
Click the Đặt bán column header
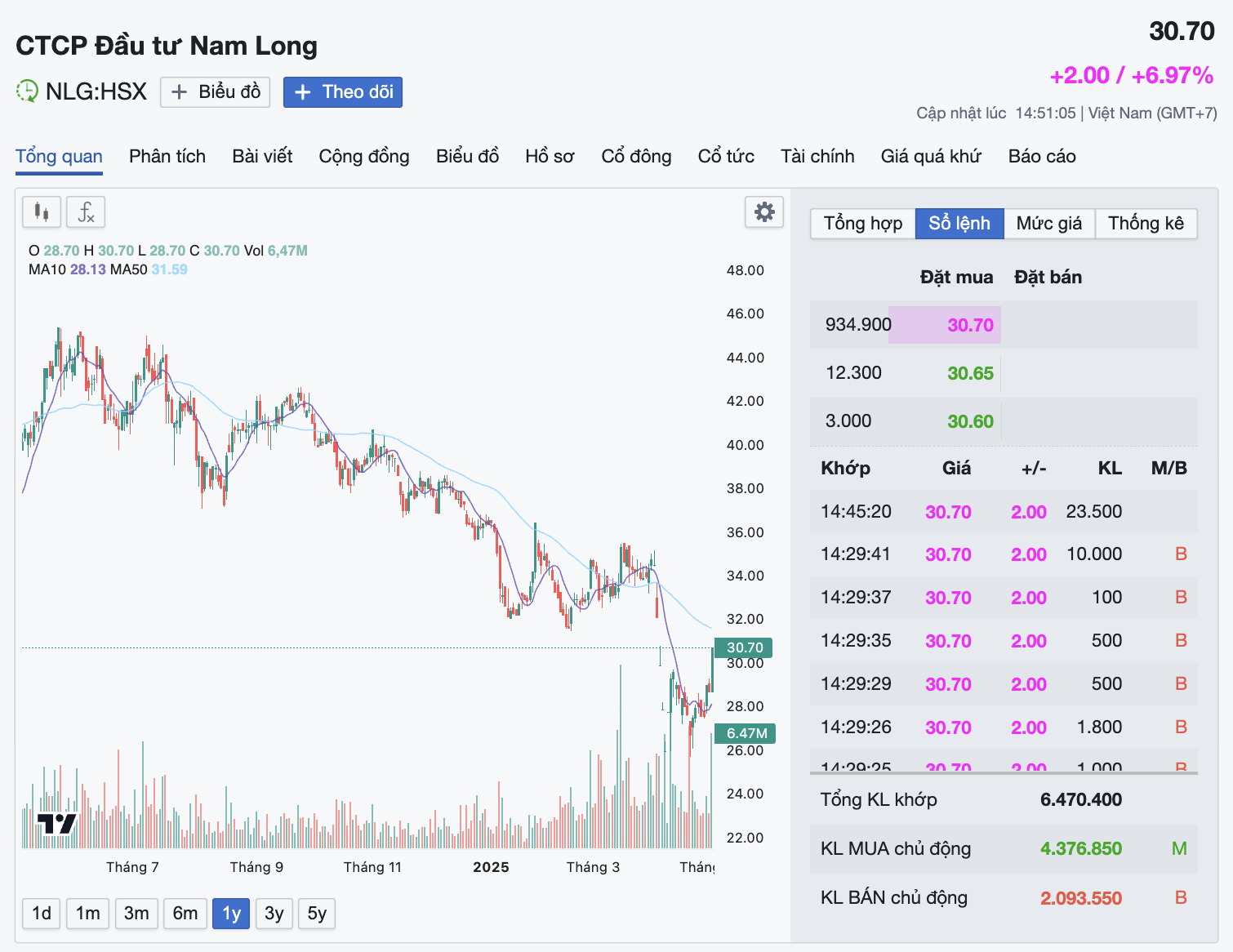[x=1048, y=278]
